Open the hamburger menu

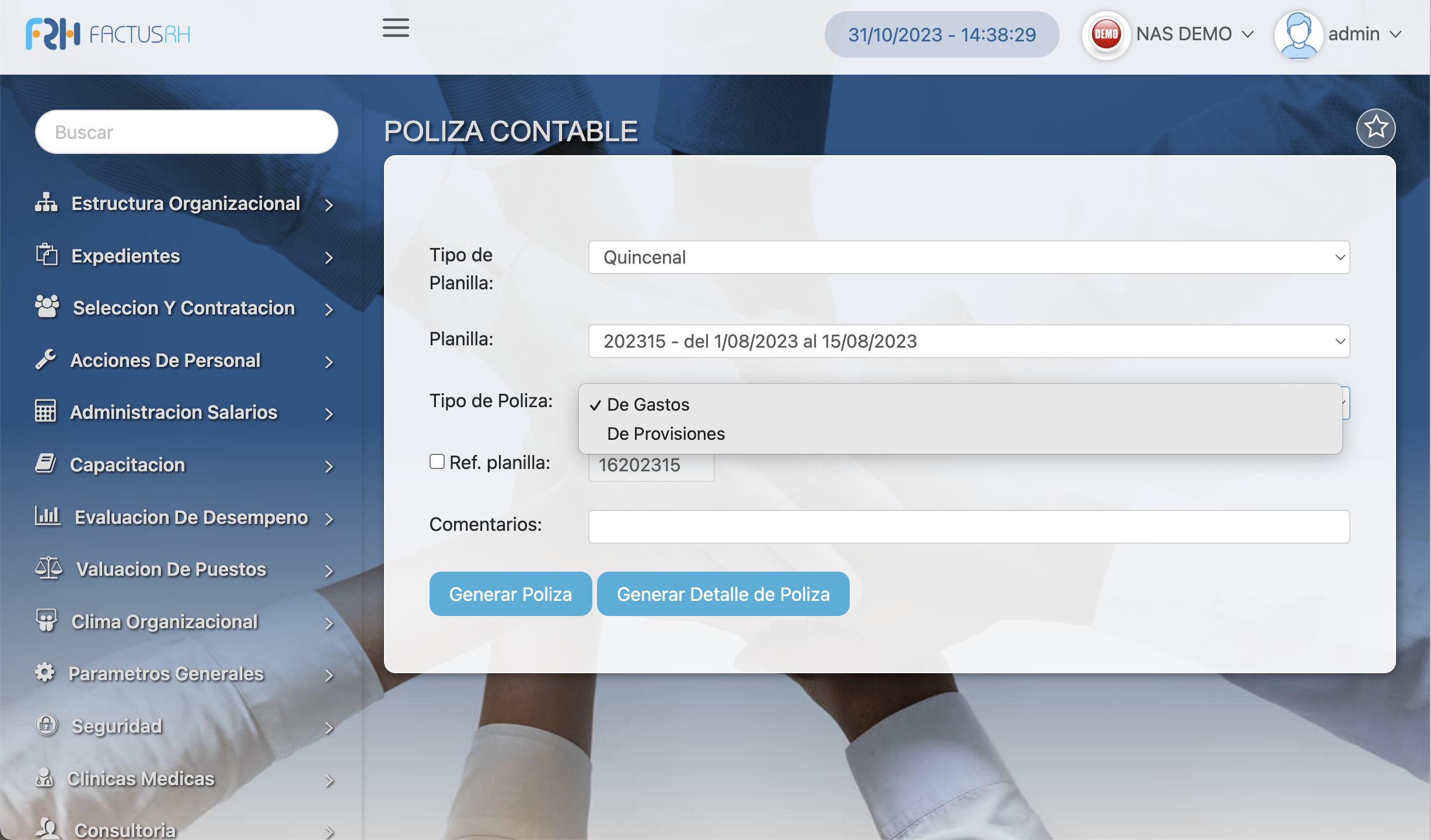click(395, 27)
